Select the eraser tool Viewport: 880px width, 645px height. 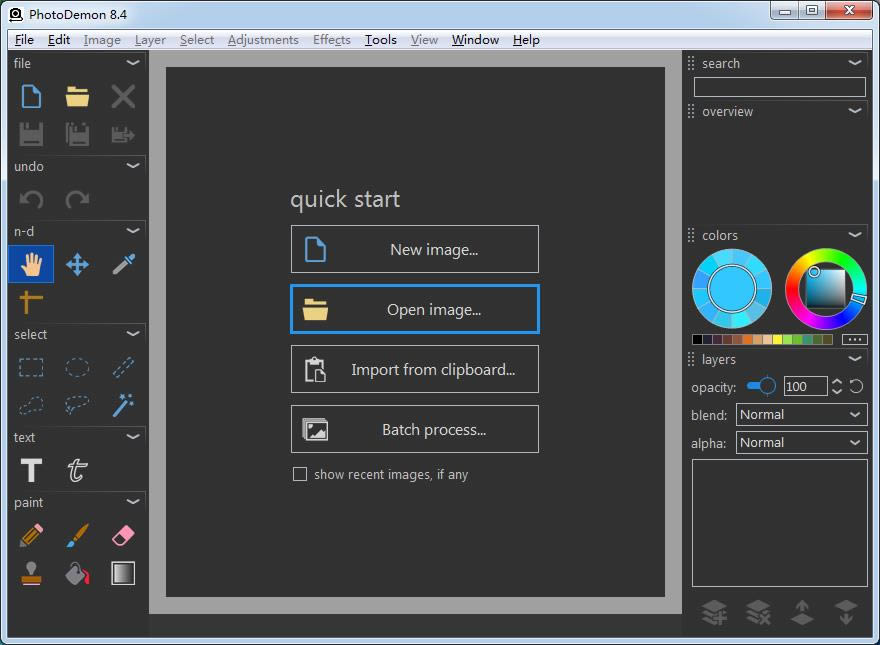pyautogui.click(x=123, y=535)
